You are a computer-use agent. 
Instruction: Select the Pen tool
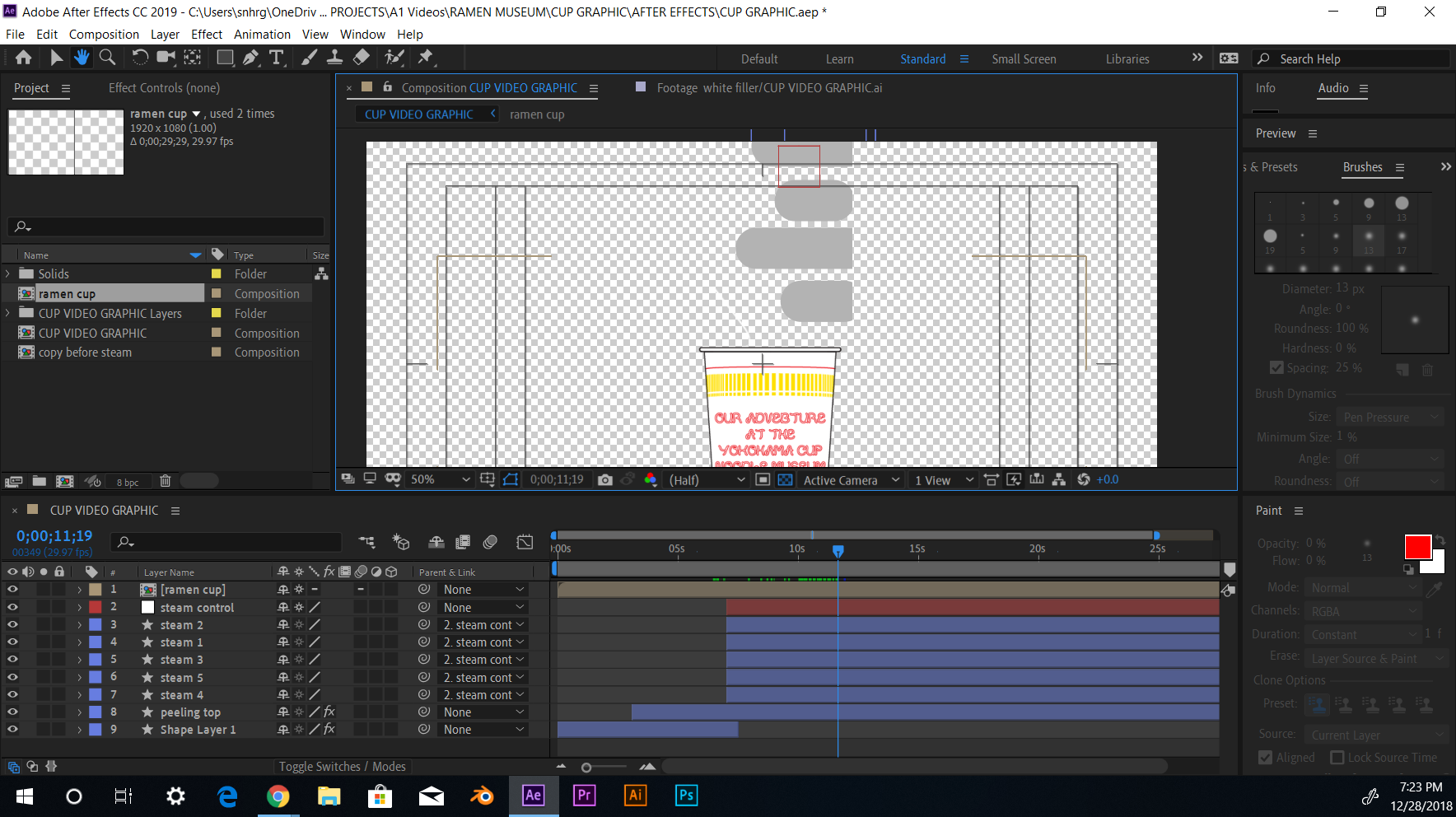click(x=250, y=58)
